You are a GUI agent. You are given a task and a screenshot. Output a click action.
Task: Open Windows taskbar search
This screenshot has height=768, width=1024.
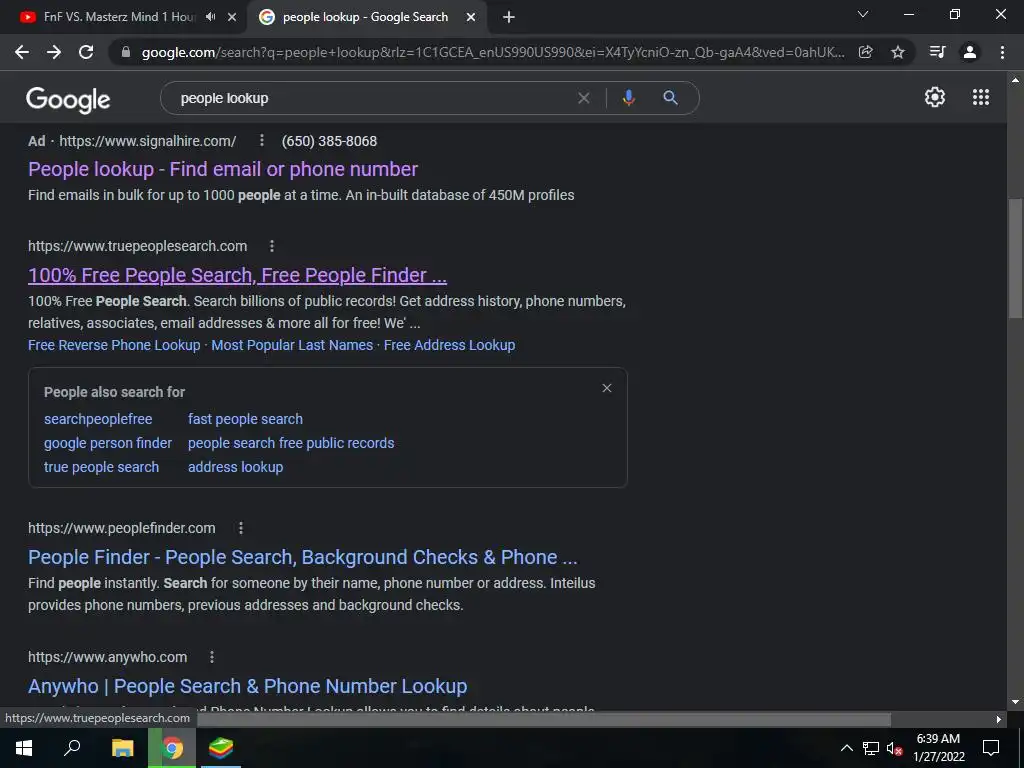coord(72,748)
